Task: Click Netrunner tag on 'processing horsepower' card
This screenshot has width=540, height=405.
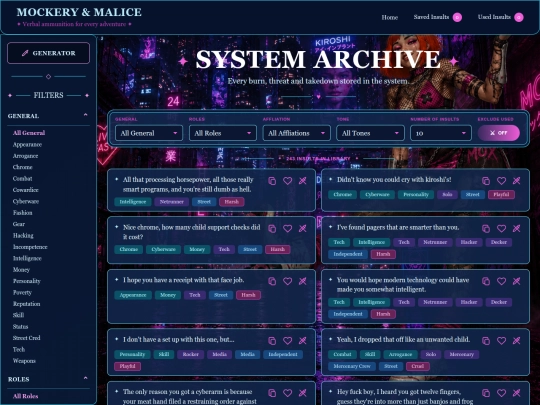Action: [172, 202]
